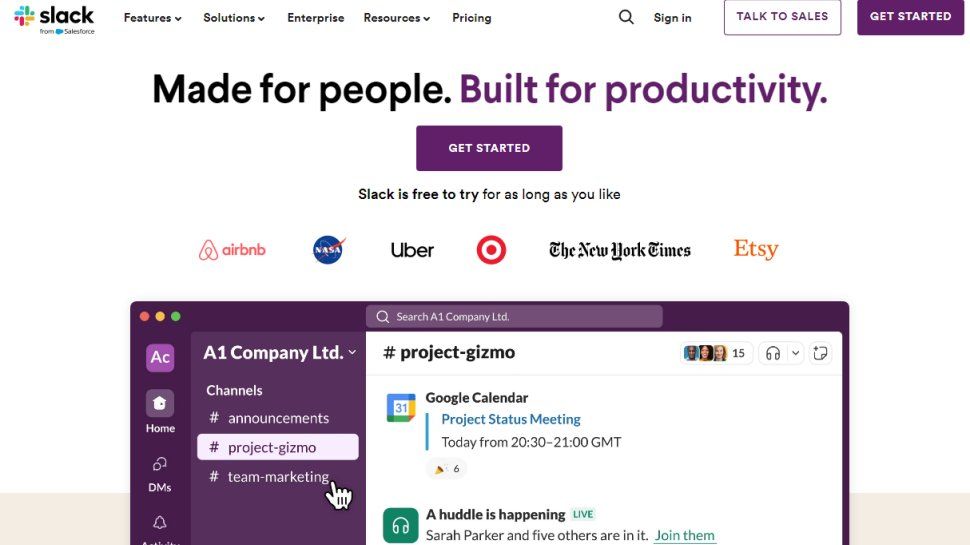Click the Slack logo
Viewport: 970px width, 545px height.
(x=54, y=18)
